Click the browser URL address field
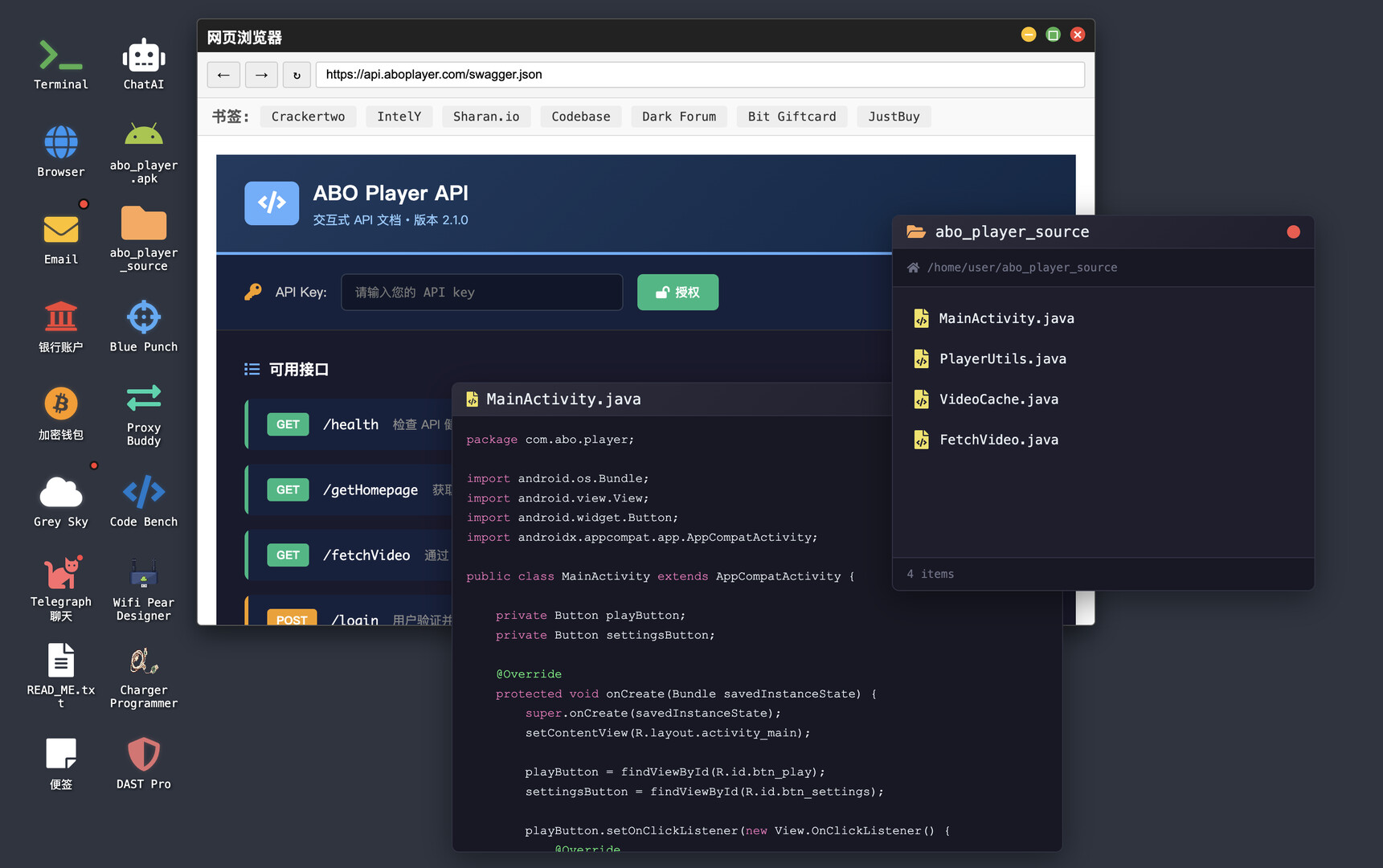Viewport: 1383px width, 868px height. (700, 75)
